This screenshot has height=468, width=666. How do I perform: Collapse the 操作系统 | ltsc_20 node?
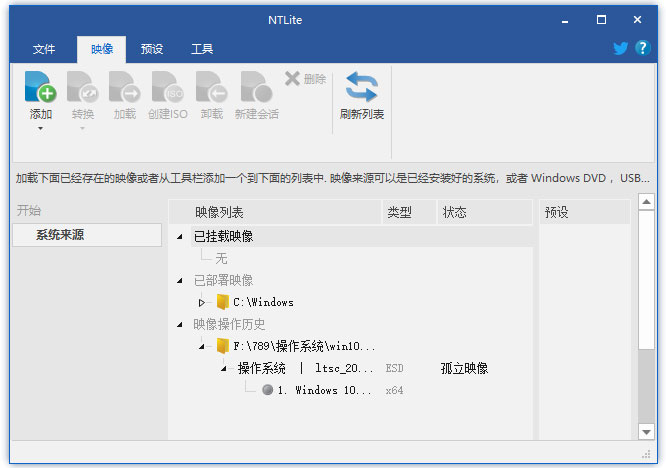coord(224,369)
